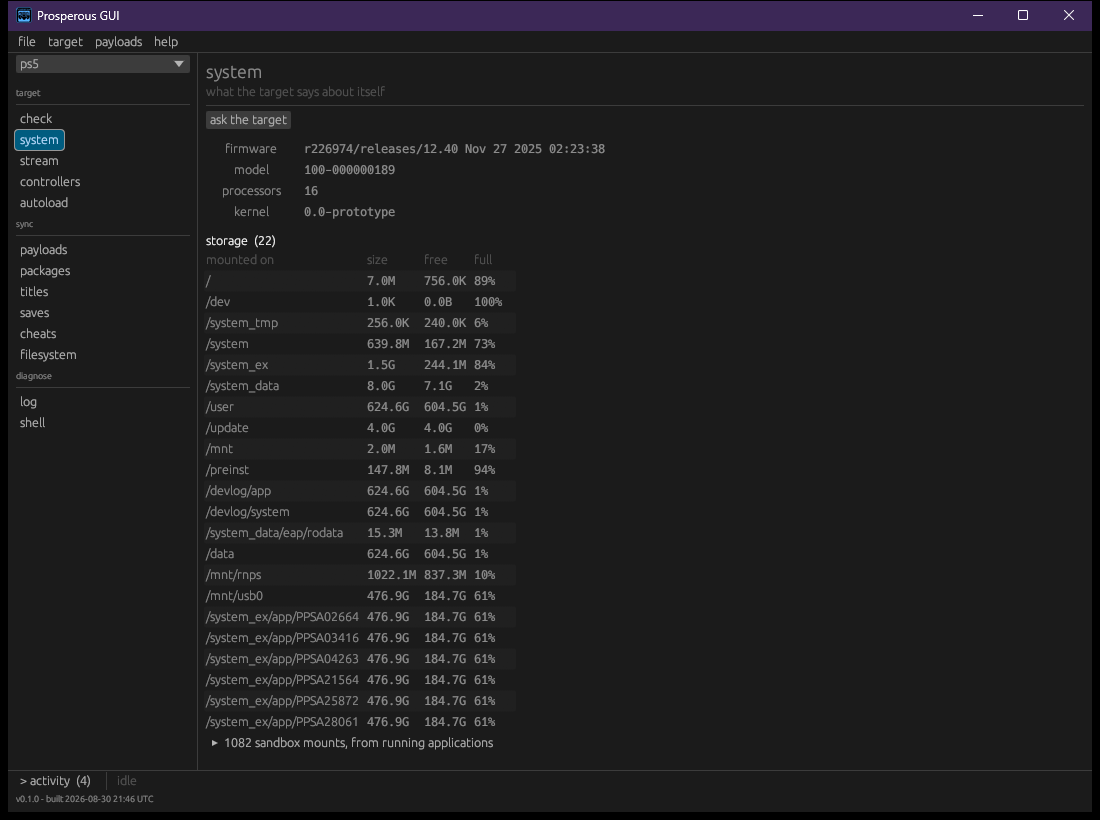Open the titles sidebar page
Viewport: 1100px width, 820px height.
pyautogui.click(x=34, y=292)
